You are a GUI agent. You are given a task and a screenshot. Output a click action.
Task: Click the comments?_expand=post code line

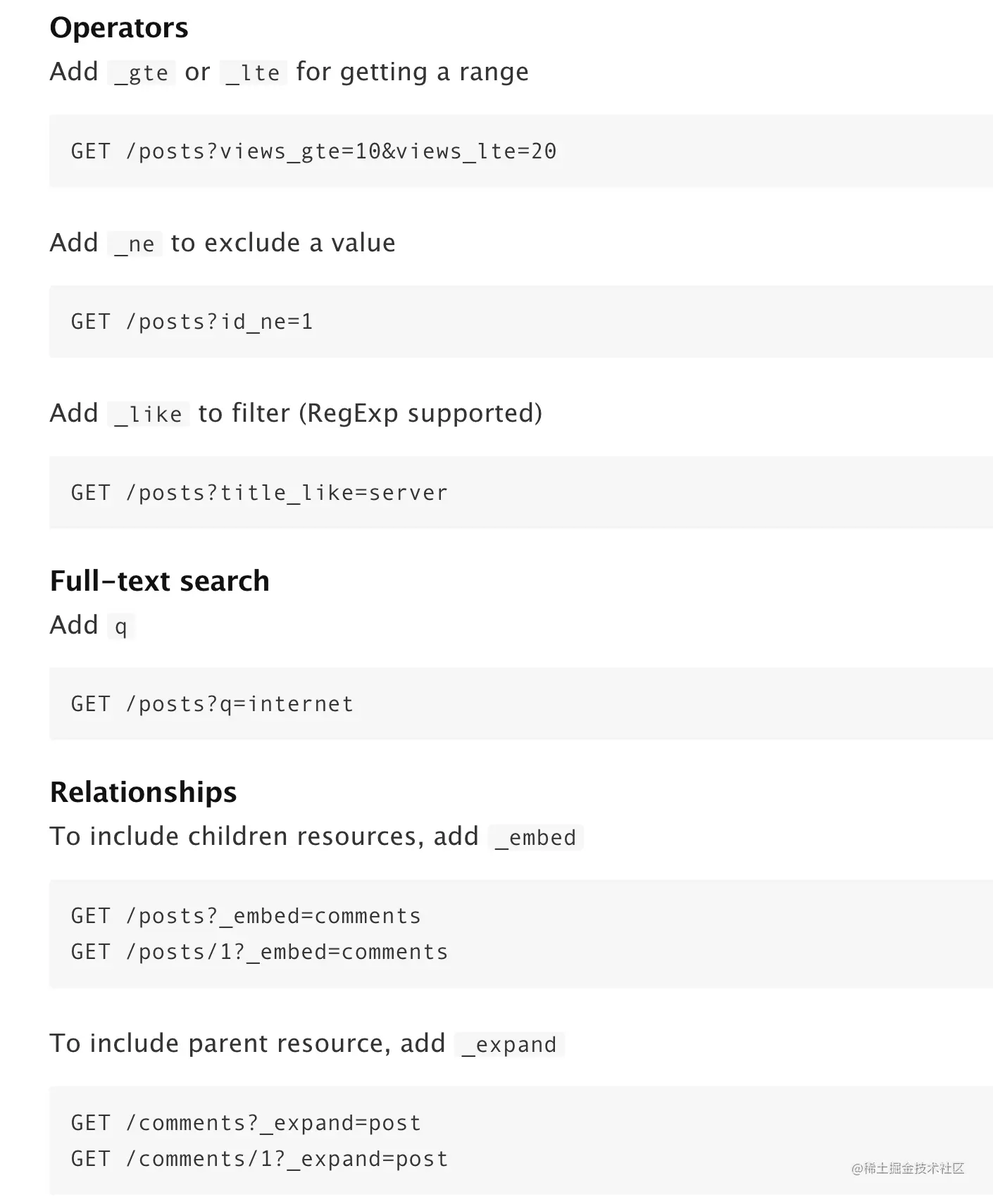tap(246, 1122)
